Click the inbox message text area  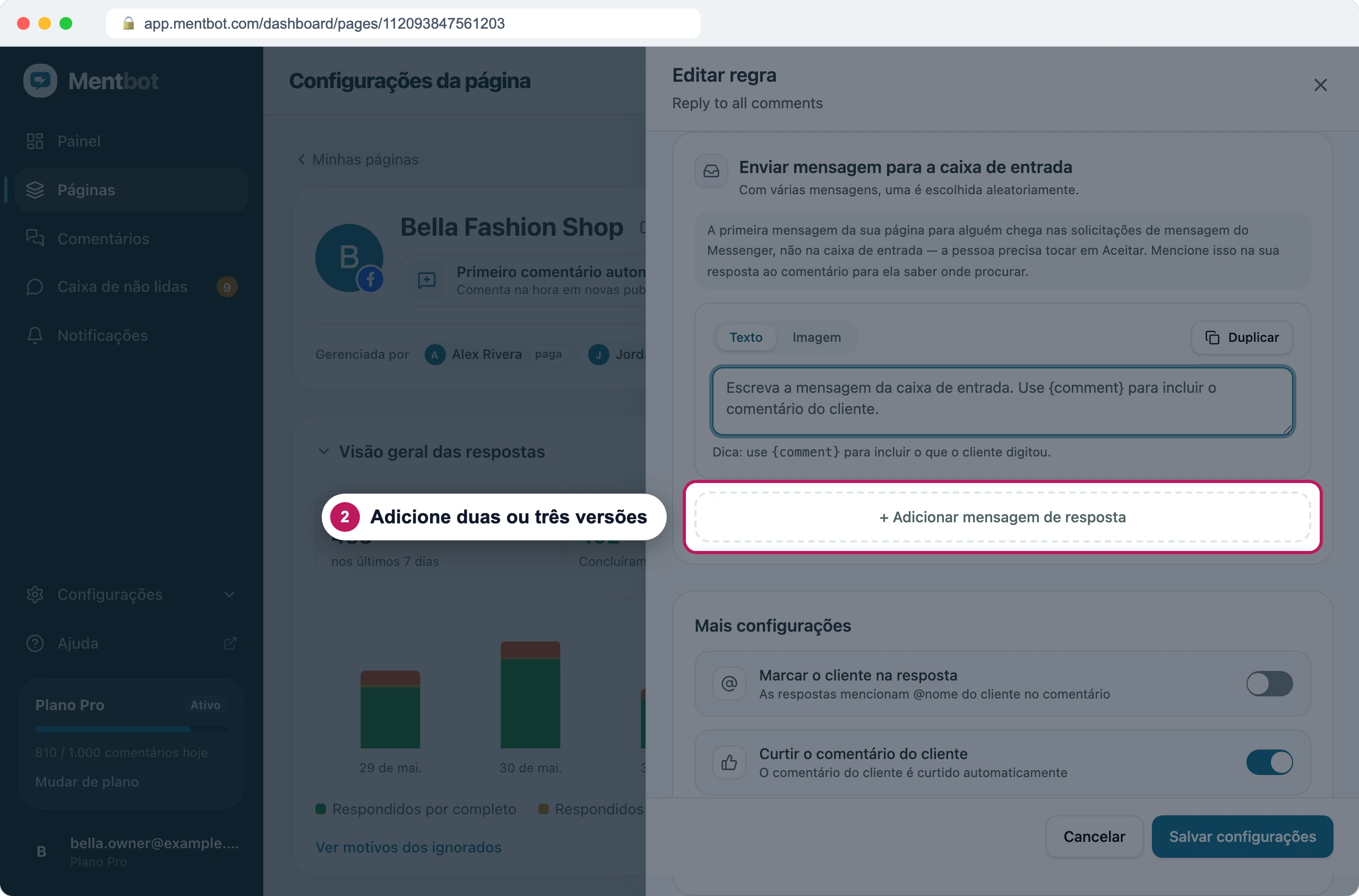[1002, 401]
